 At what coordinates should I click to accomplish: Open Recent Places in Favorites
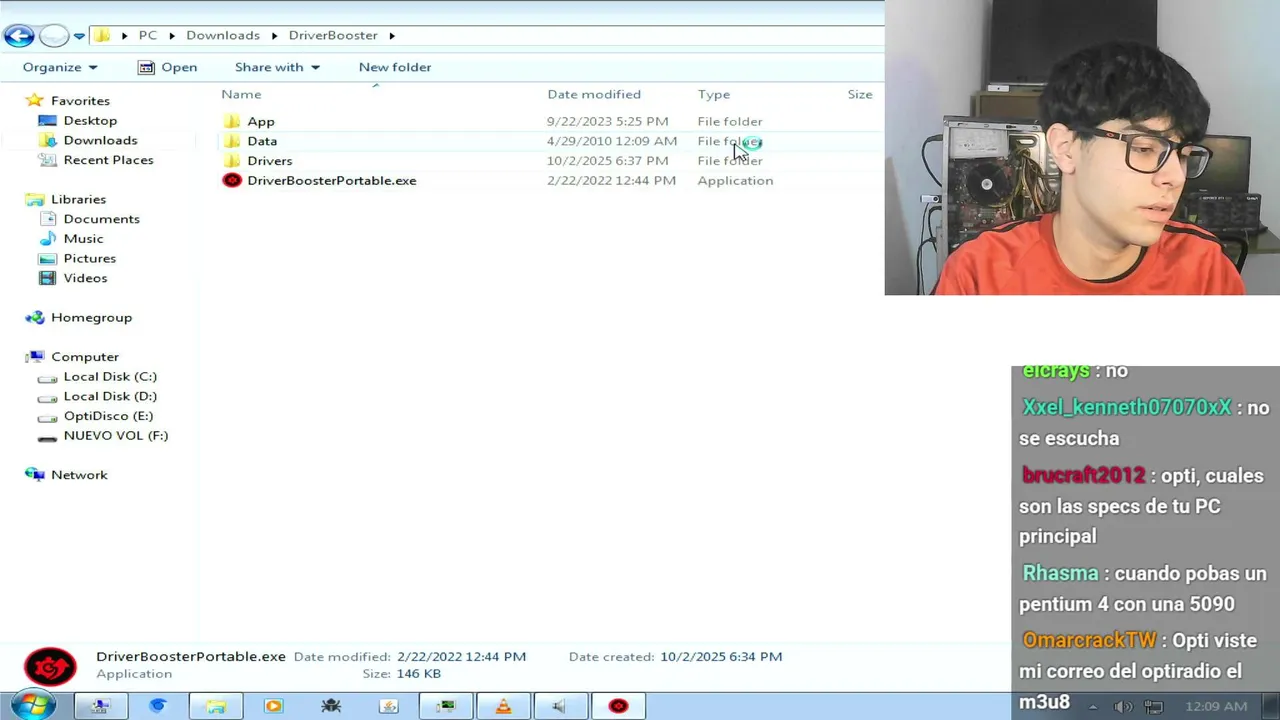(108, 160)
